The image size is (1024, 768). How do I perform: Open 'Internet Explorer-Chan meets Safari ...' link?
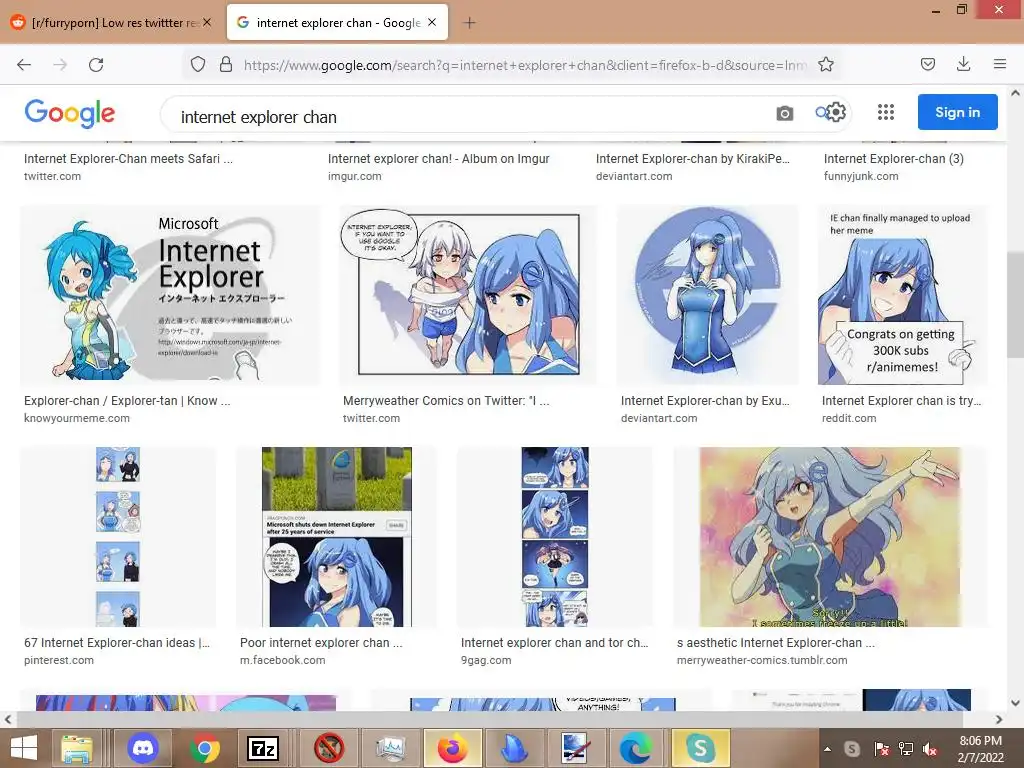point(128,159)
